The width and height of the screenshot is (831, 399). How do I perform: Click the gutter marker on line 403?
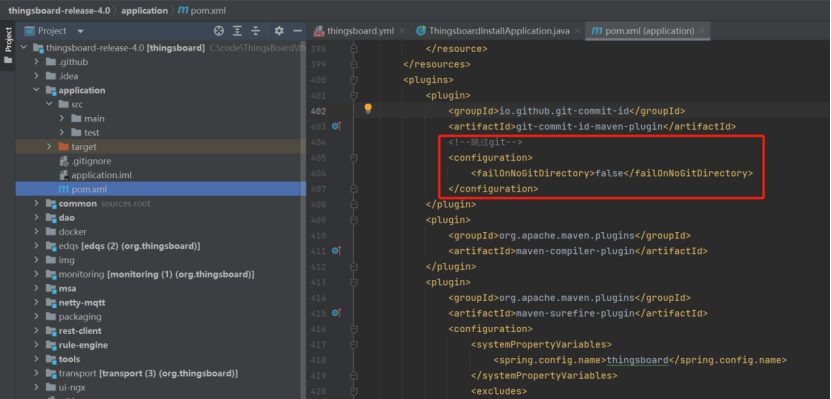336,126
